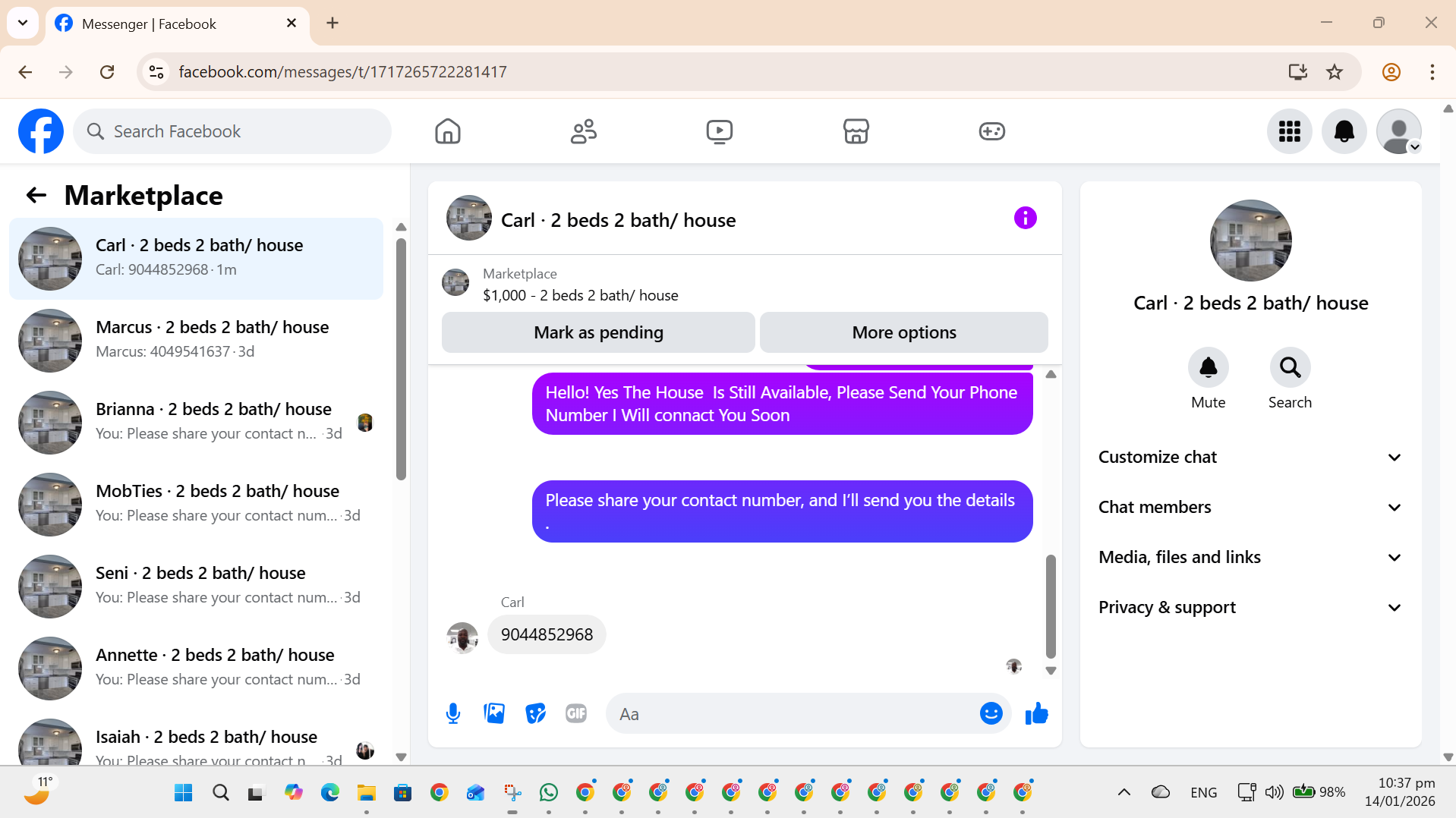
Task: View site information icon in address bar
Action: [x=156, y=71]
